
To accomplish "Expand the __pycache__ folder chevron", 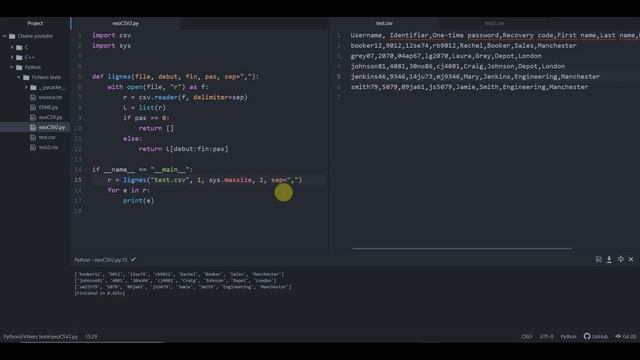I will click(26, 87).
